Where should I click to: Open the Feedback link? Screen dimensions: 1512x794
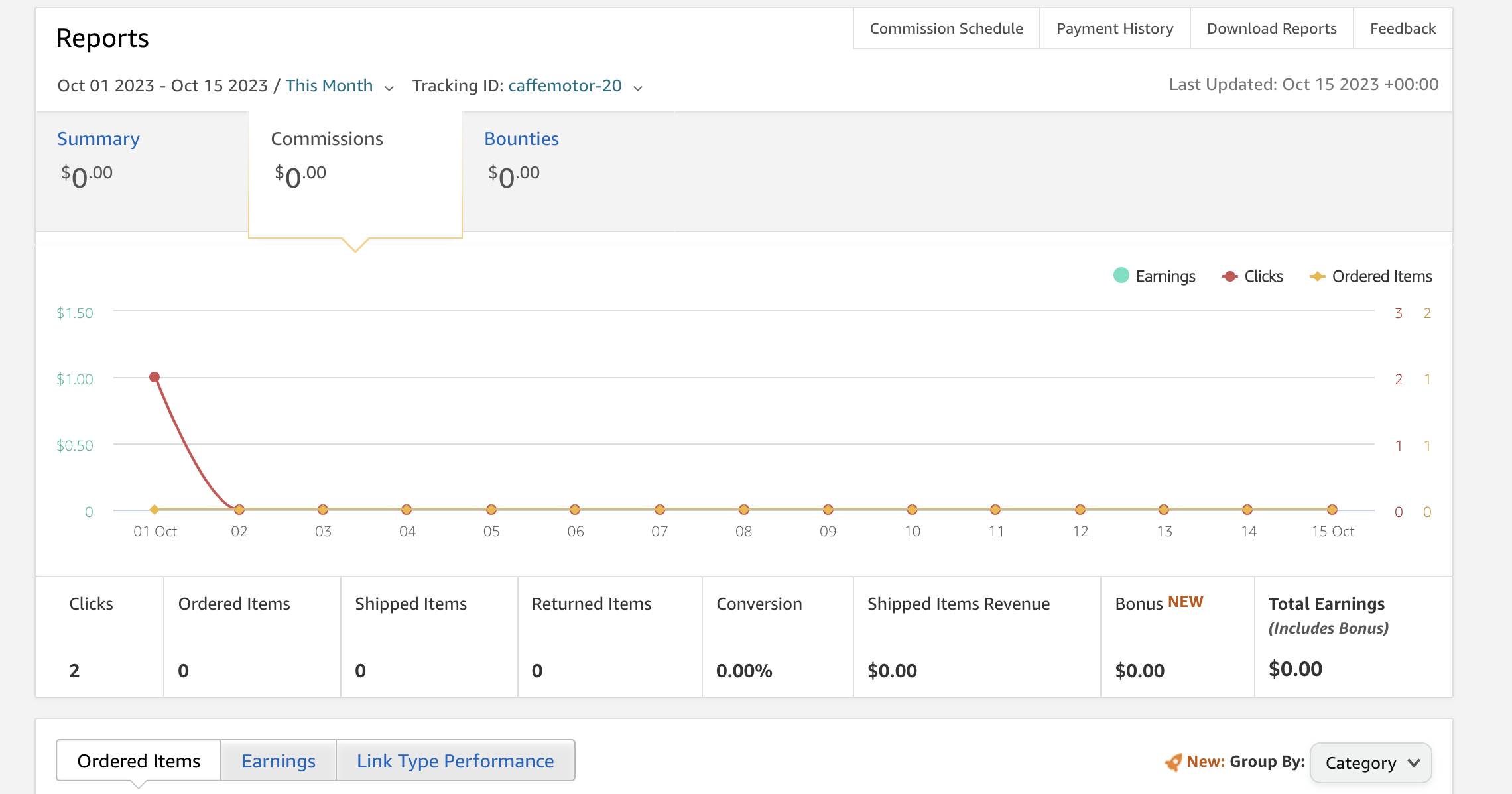pyautogui.click(x=1403, y=28)
